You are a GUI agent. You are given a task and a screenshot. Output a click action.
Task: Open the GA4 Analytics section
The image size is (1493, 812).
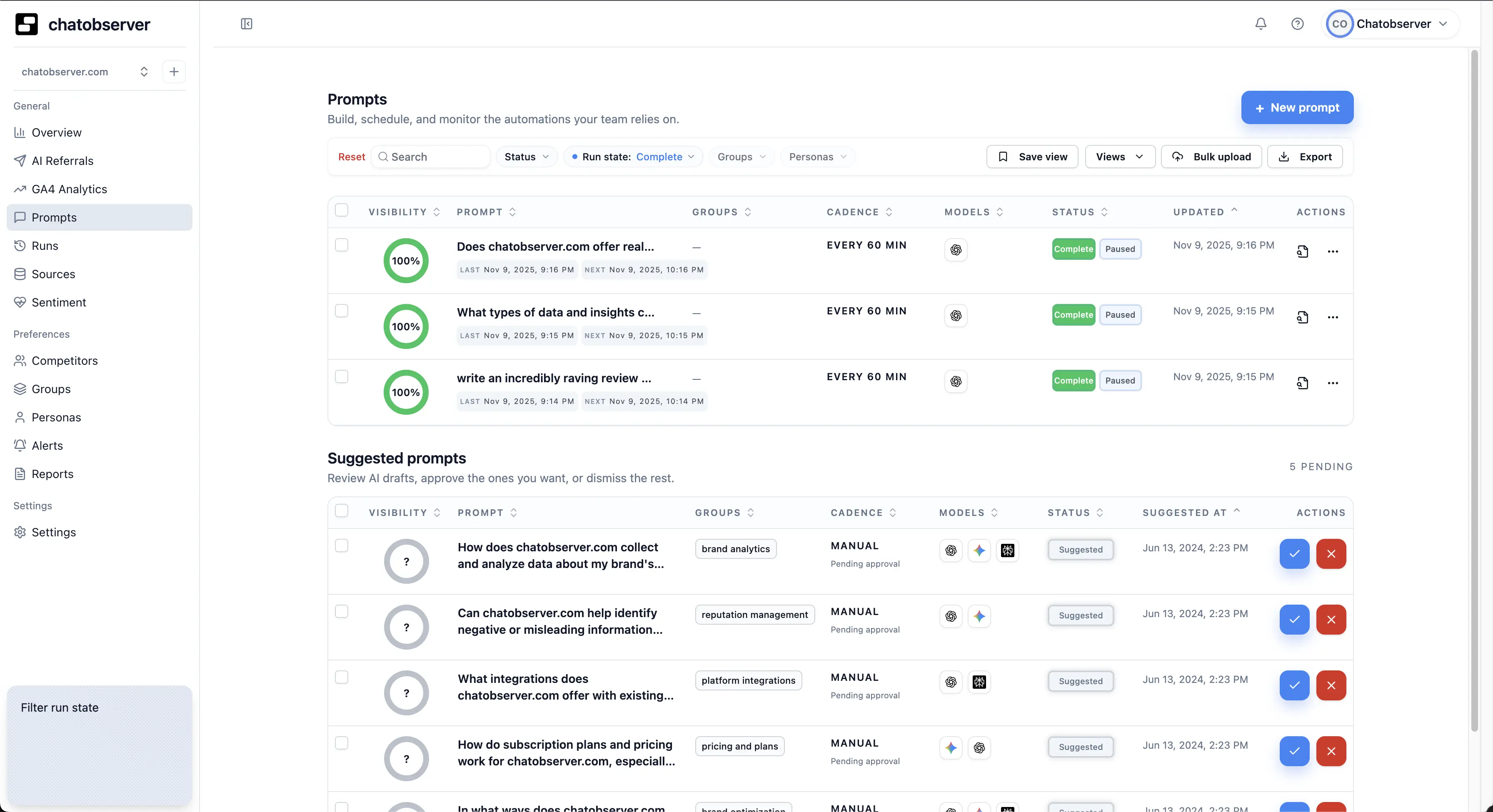coord(68,189)
